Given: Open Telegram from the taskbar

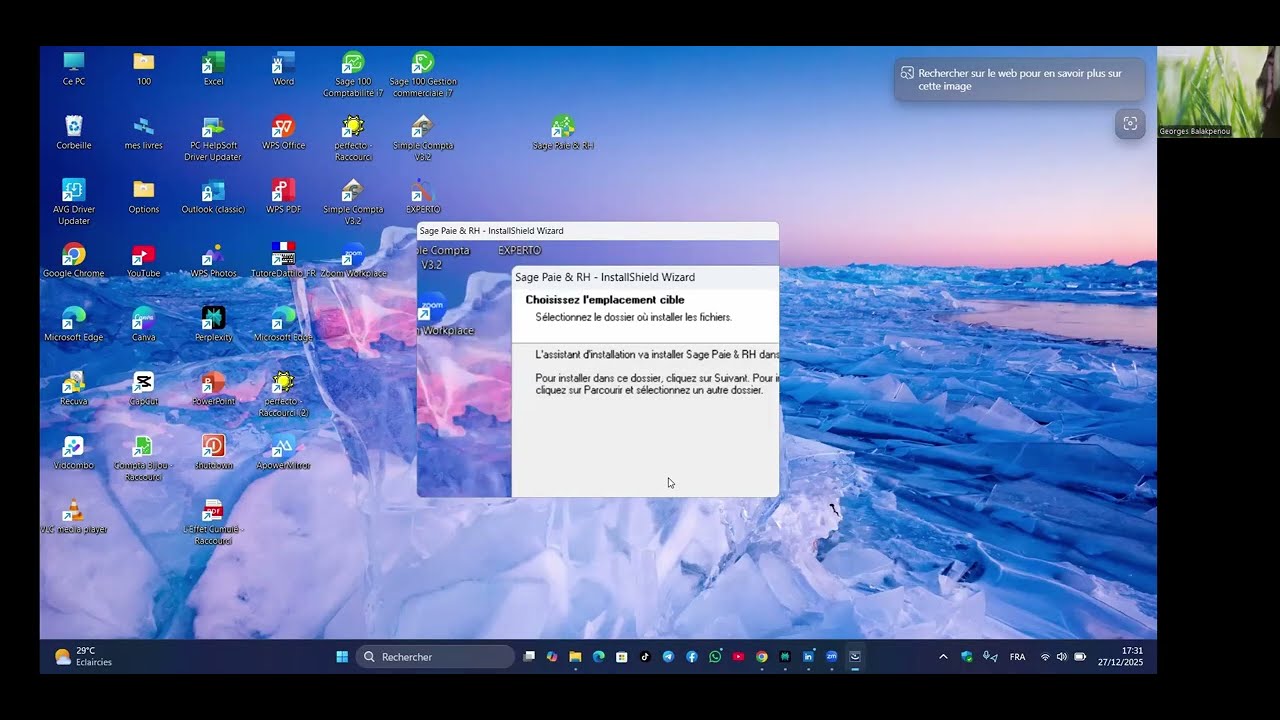Looking at the screenshot, I should [x=669, y=657].
